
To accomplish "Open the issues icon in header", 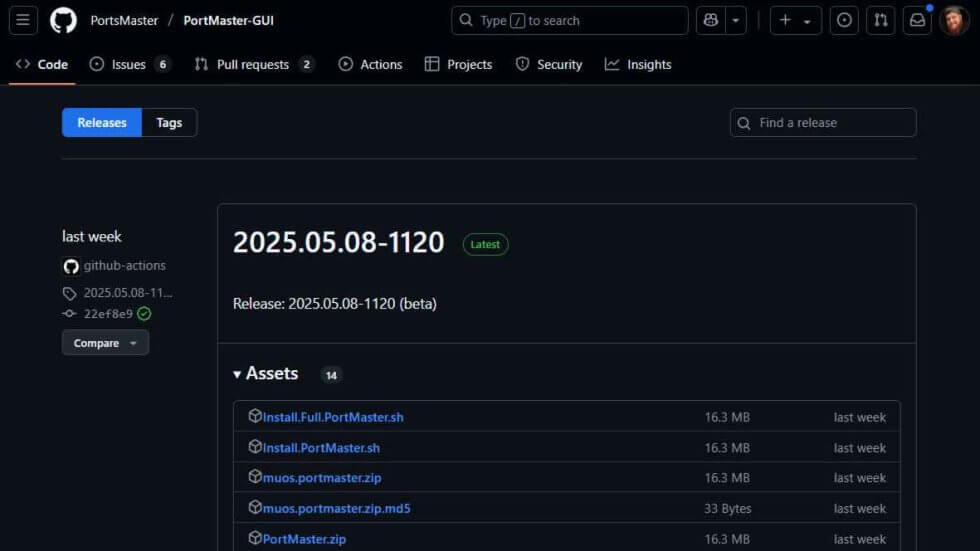I will pyautogui.click(x=845, y=20).
